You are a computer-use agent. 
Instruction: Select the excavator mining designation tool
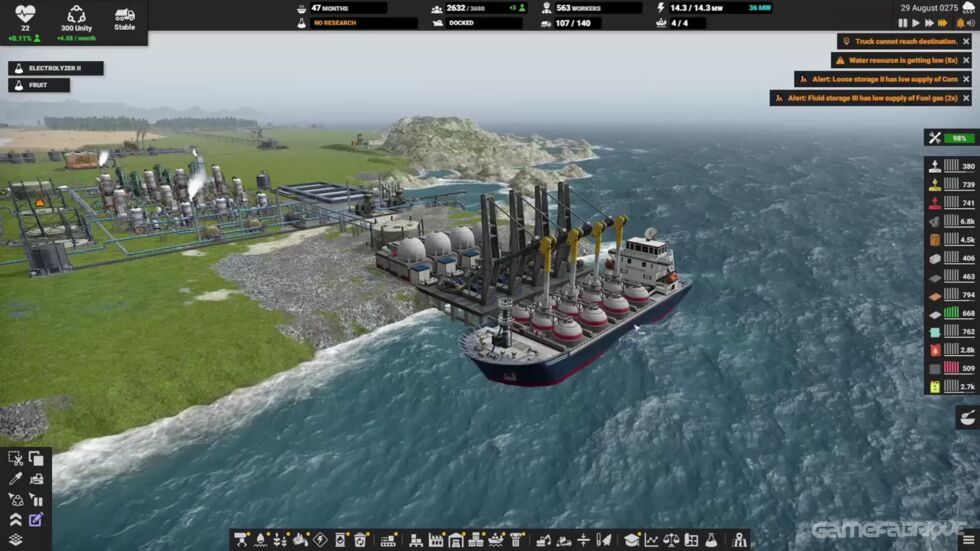[x=544, y=540]
